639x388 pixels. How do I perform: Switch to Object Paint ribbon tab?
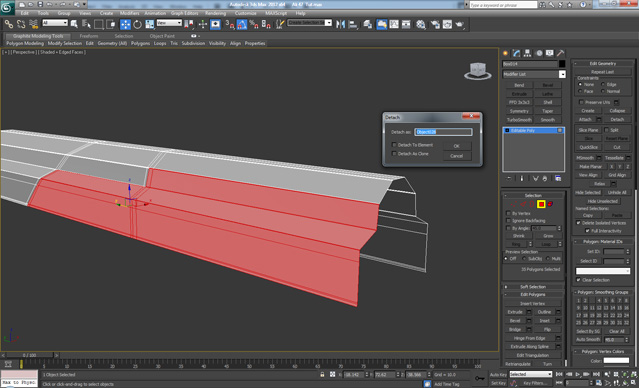point(162,36)
